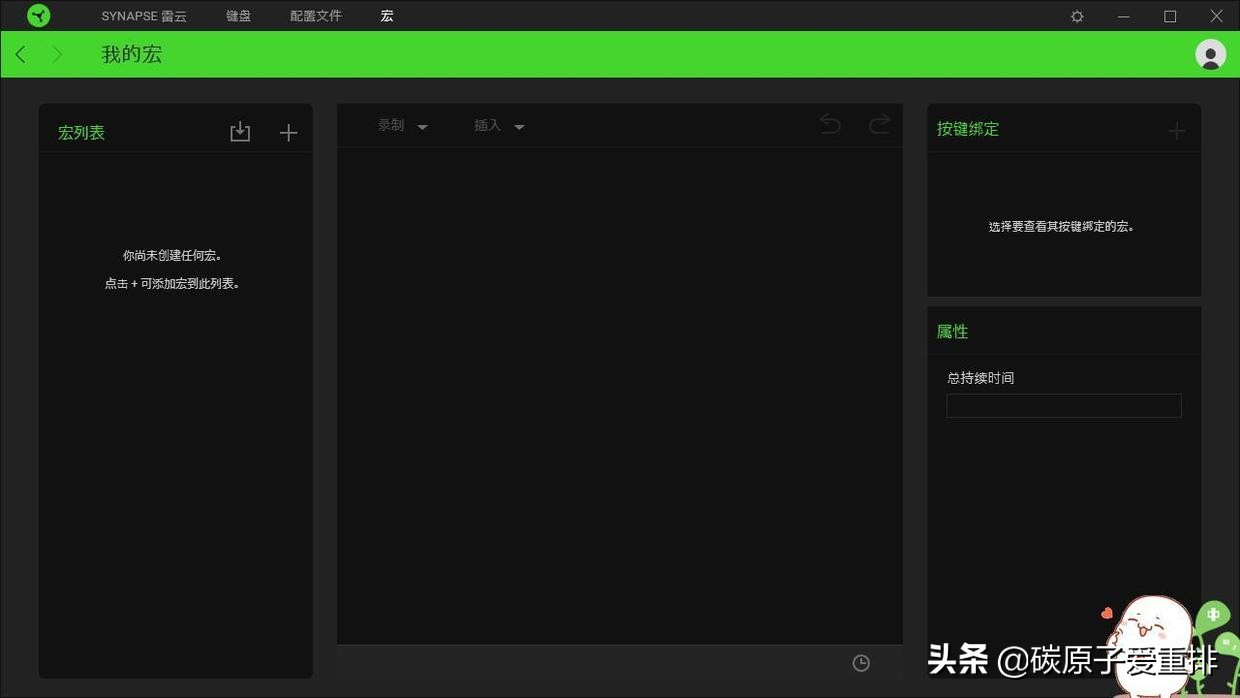Click the forward navigation arrow
This screenshot has height=698, width=1240.
pyautogui.click(x=58, y=54)
